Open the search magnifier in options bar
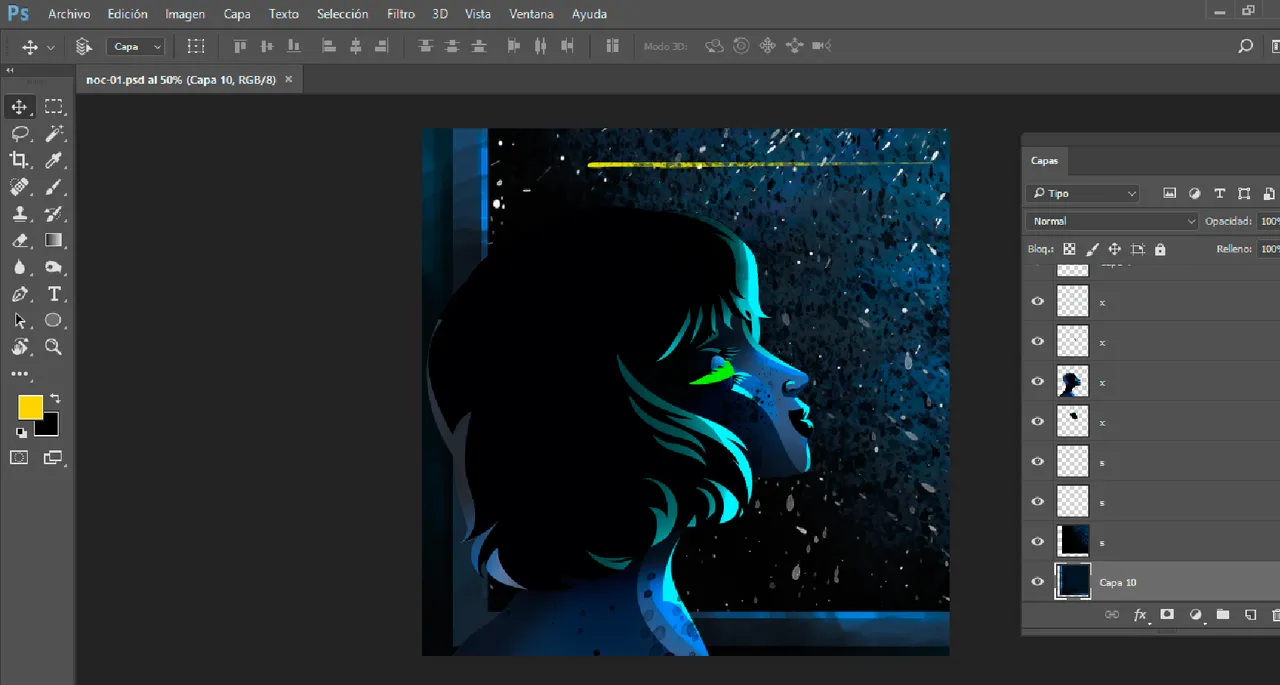Viewport: 1280px width, 685px height. click(x=1245, y=46)
